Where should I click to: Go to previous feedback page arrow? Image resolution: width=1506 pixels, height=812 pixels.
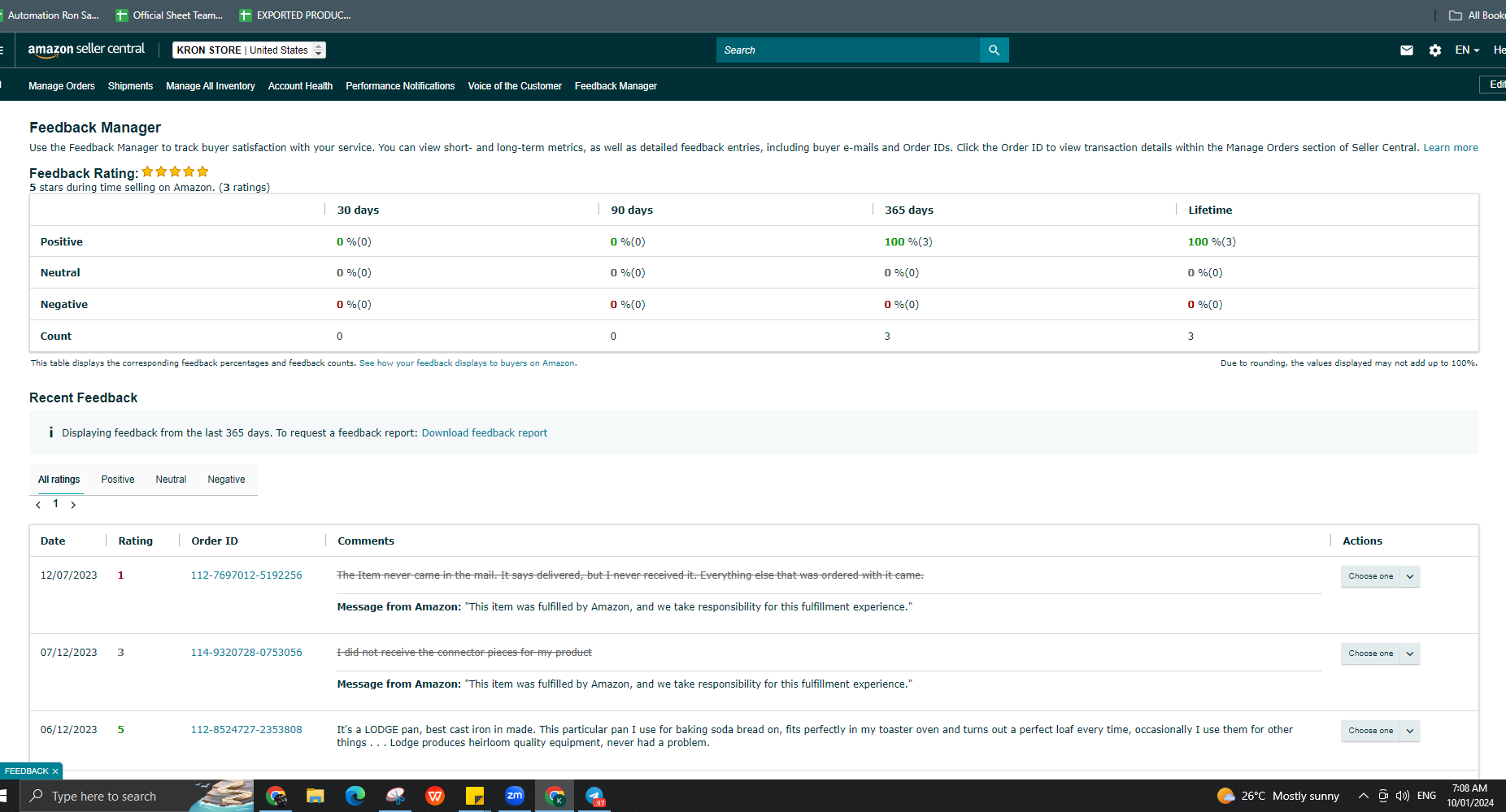coord(38,505)
